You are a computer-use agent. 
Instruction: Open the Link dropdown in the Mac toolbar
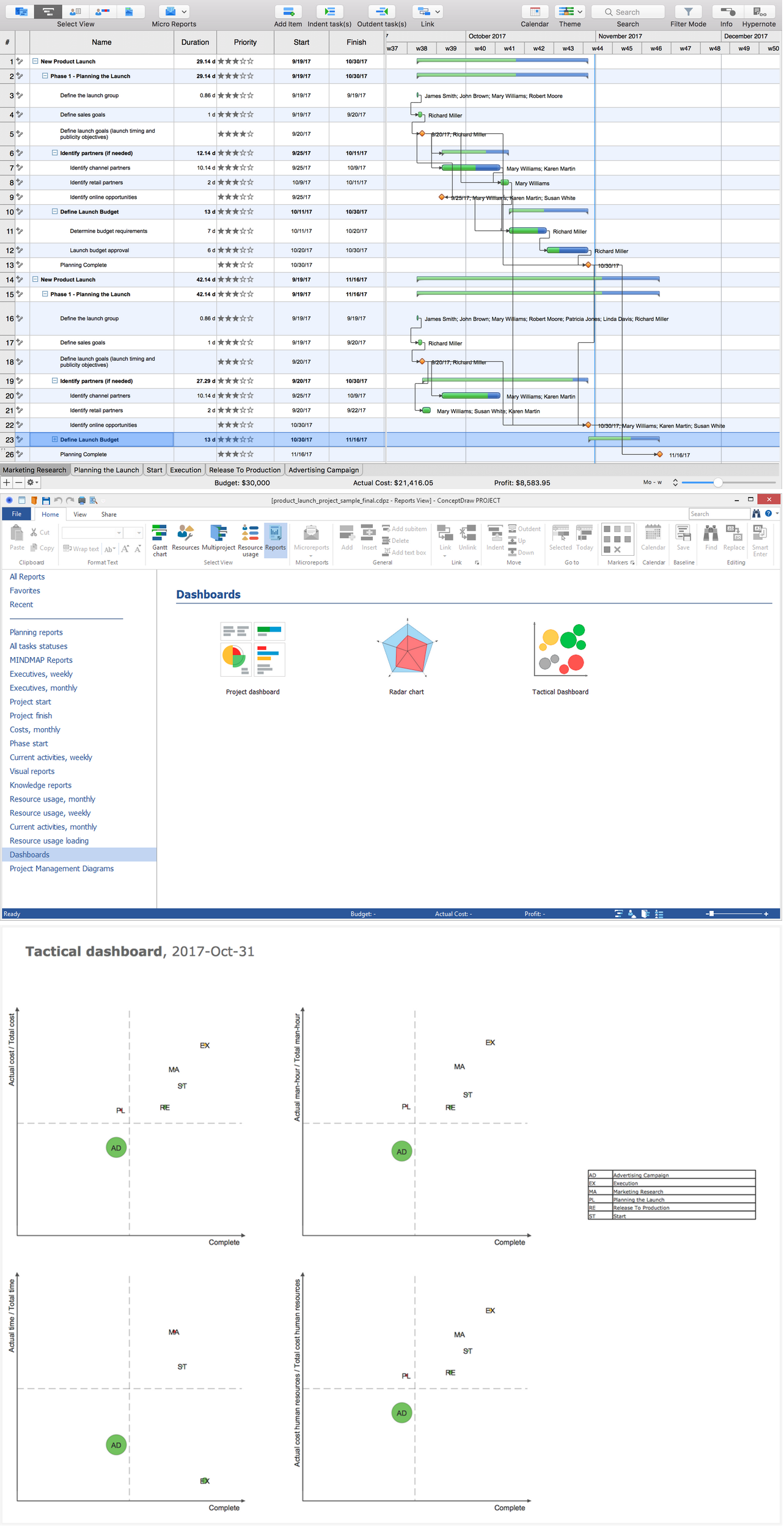coord(428,12)
